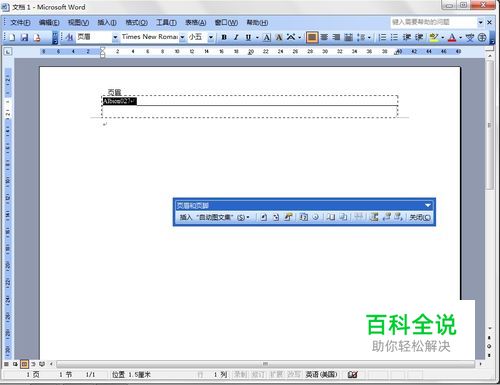Click Show Next header icon
This screenshot has width=500, height=385.
click(399, 217)
